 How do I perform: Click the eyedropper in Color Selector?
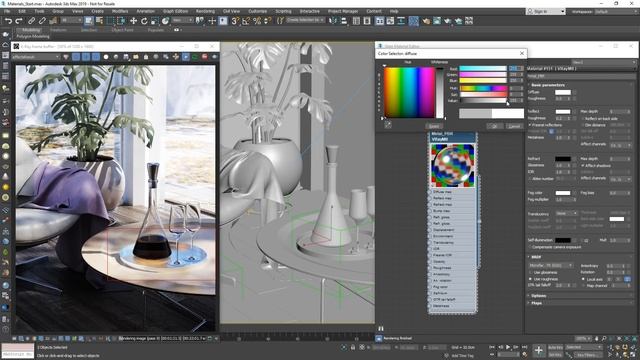click(388, 125)
